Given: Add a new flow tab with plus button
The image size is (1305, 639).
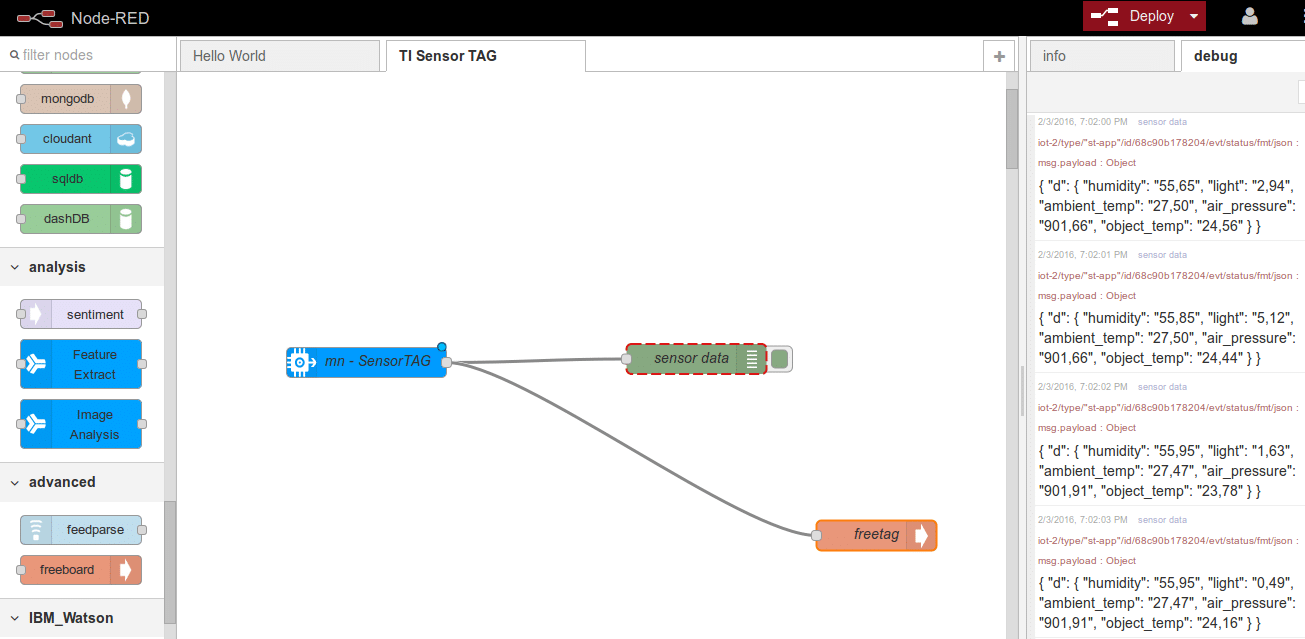Looking at the screenshot, I should pyautogui.click(x=998, y=56).
